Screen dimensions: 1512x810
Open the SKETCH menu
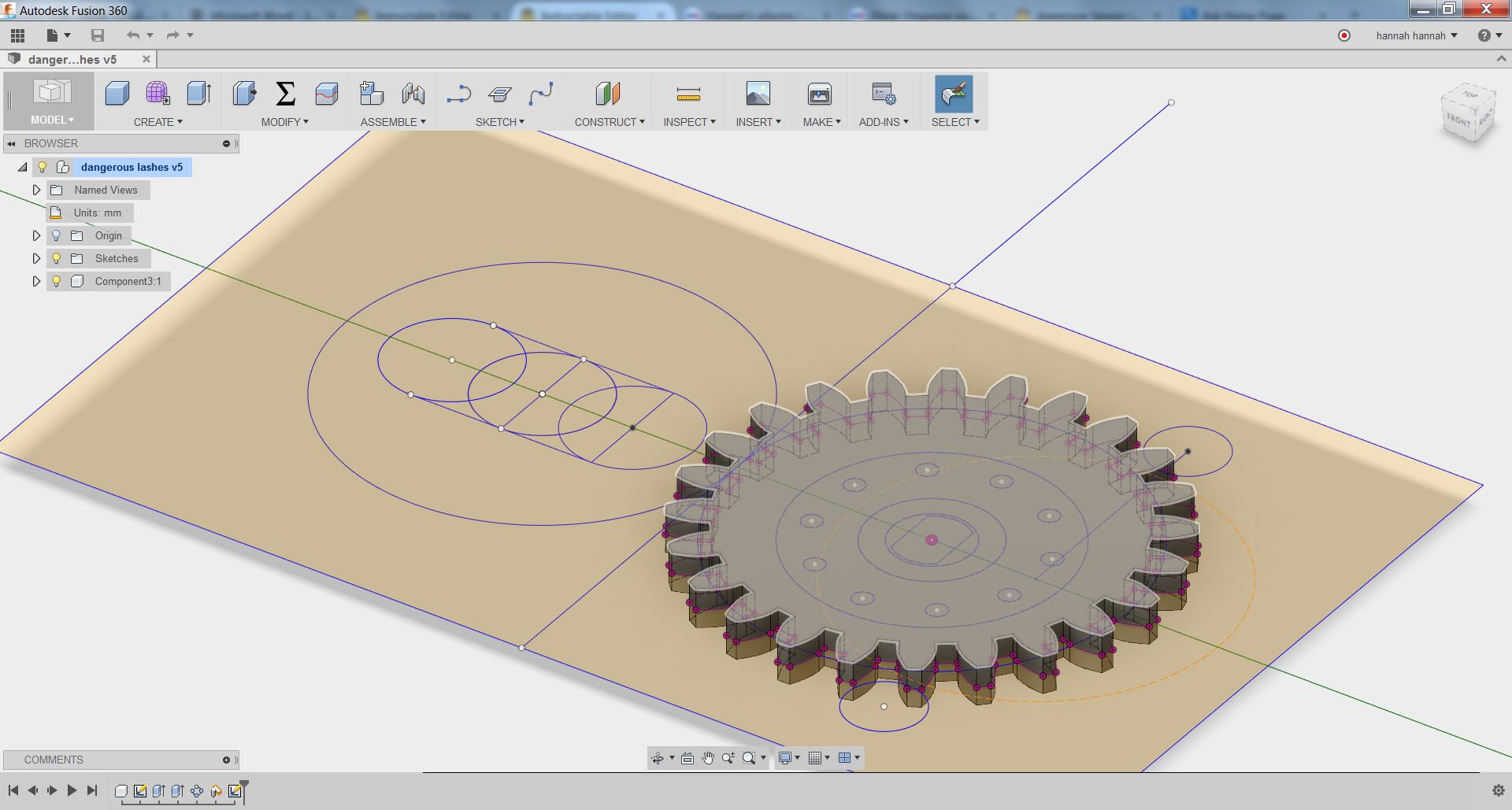[x=499, y=122]
